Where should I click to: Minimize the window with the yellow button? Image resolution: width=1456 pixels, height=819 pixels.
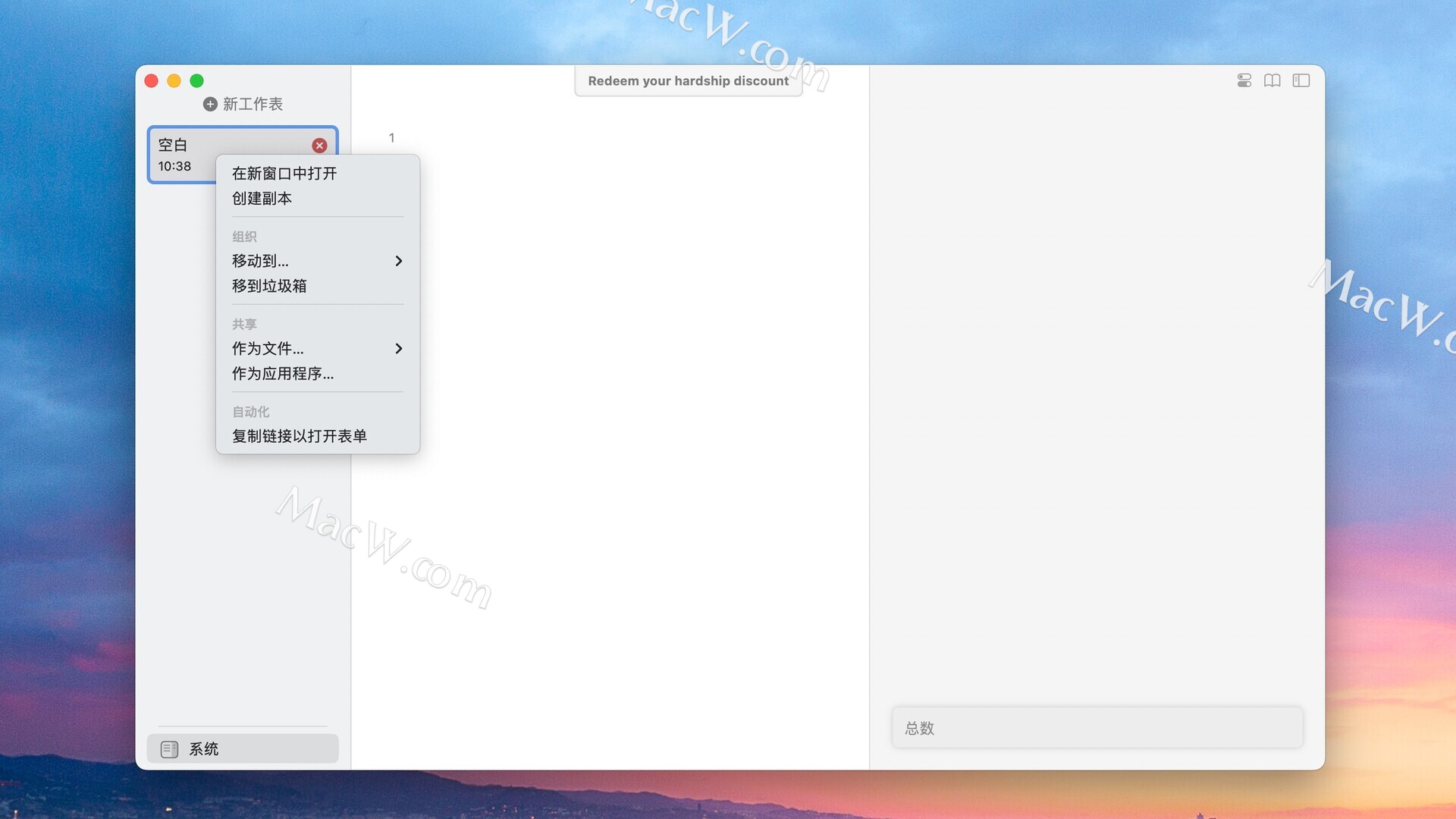(x=174, y=80)
